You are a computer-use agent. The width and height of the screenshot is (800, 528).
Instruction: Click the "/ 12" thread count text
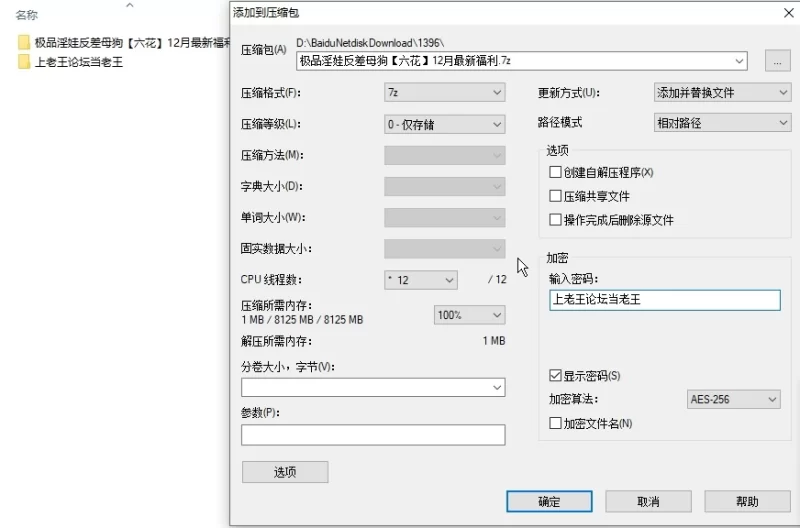coord(497,280)
